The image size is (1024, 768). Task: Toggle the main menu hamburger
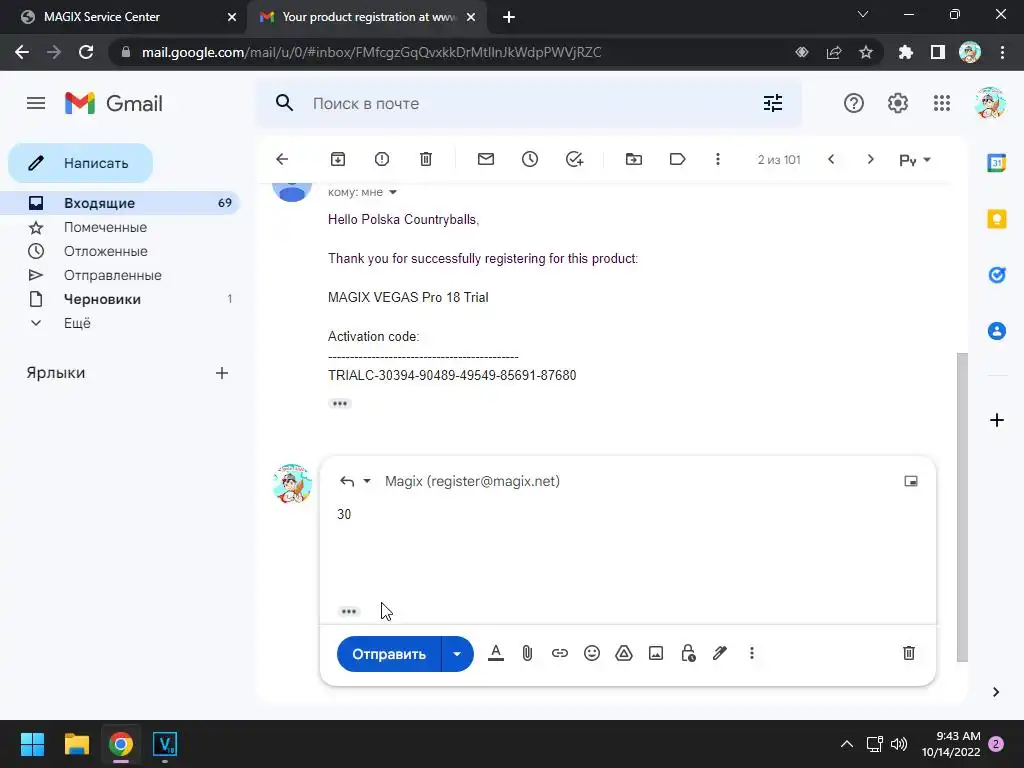tap(36, 103)
